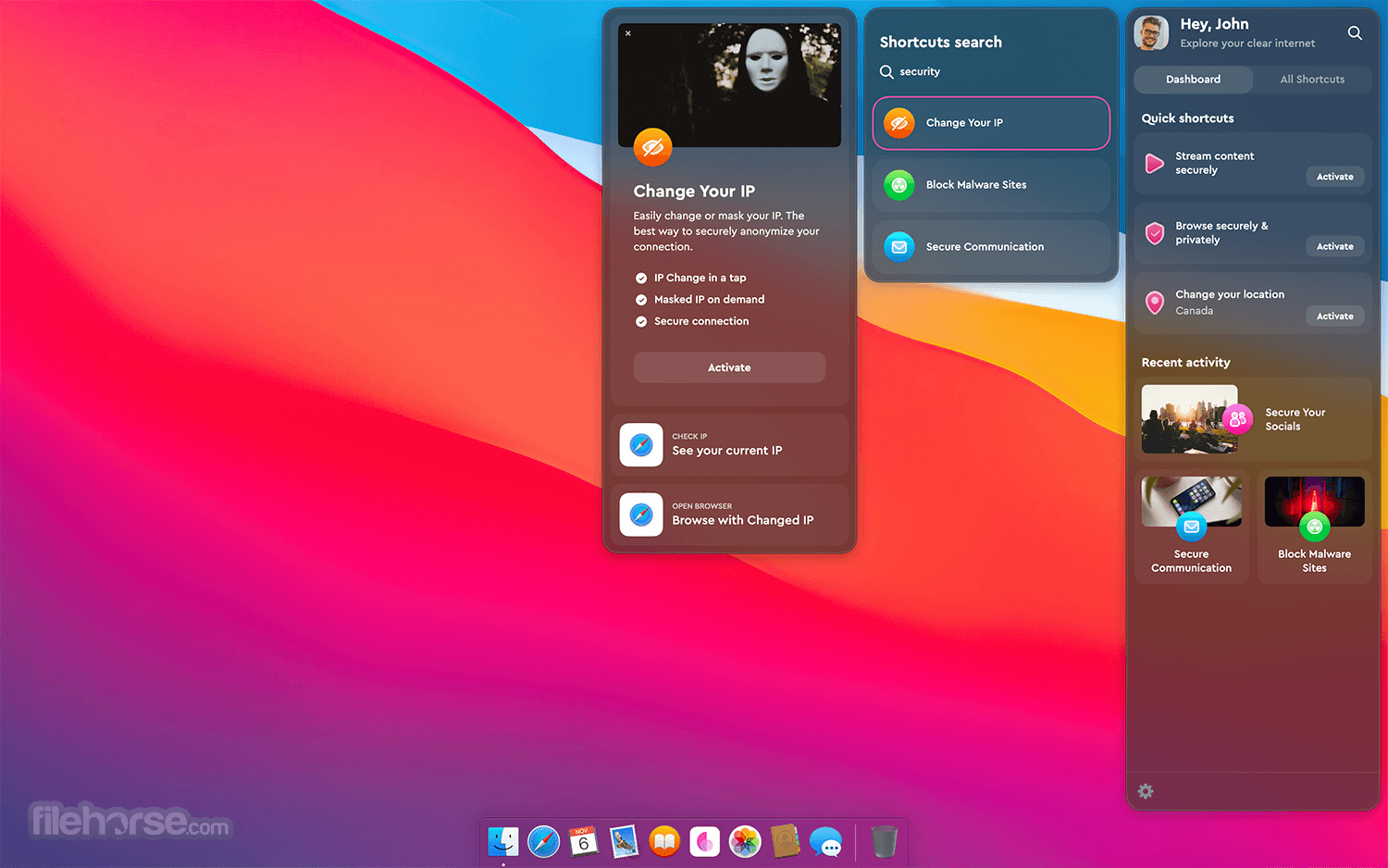Open the settings gear in the dashboard
The width and height of the screenshot is (1388, 868).
[1146, 791]
